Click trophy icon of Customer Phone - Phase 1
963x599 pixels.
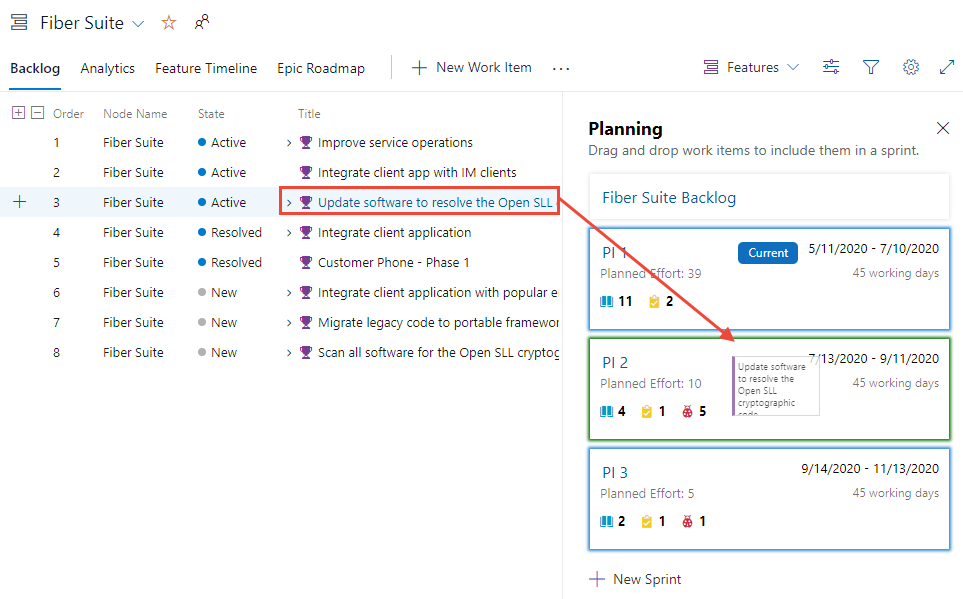click(x=305, y=262)
